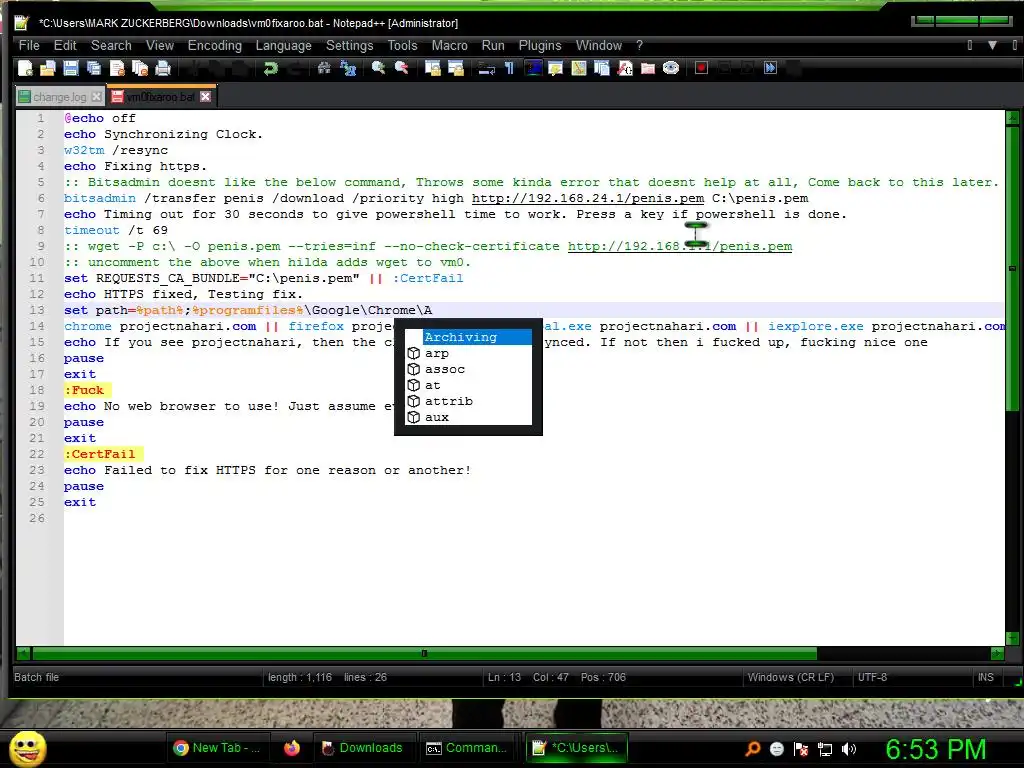Open Chrome New Tab from taskbar
The width and height of the screenshot is (1024, 768).
point(217,748)
